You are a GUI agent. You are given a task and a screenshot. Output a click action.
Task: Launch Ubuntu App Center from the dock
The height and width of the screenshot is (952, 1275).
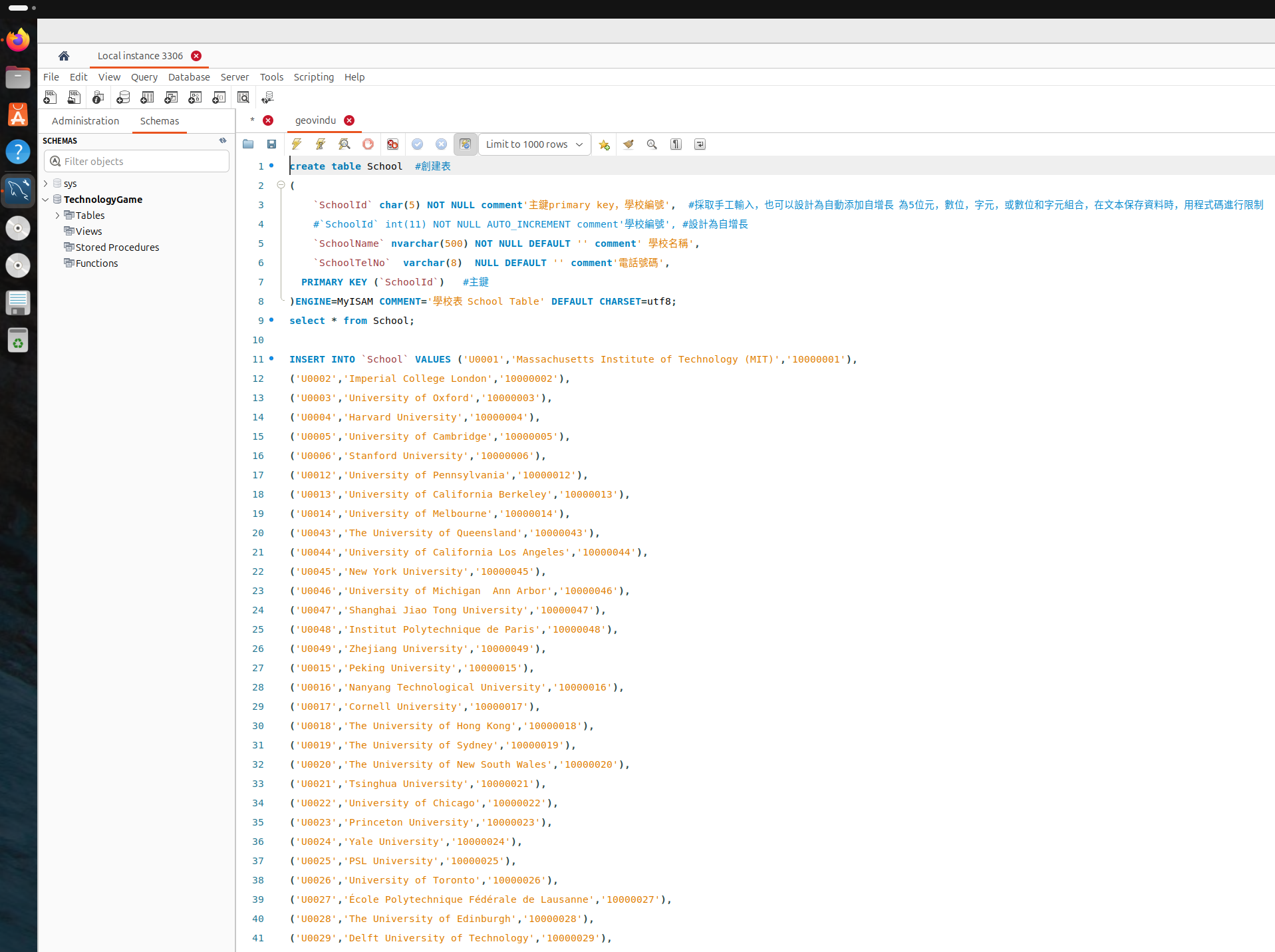[x=18, y=114]
